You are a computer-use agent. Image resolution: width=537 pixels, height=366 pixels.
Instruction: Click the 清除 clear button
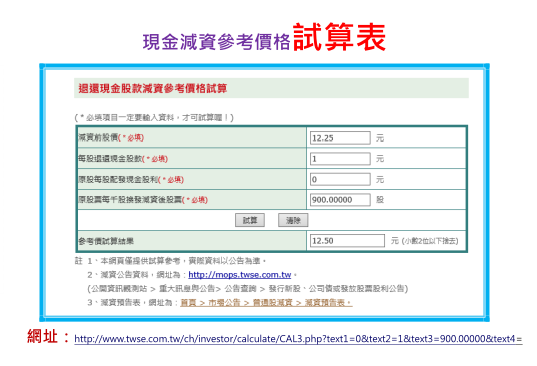coord(293,220)
